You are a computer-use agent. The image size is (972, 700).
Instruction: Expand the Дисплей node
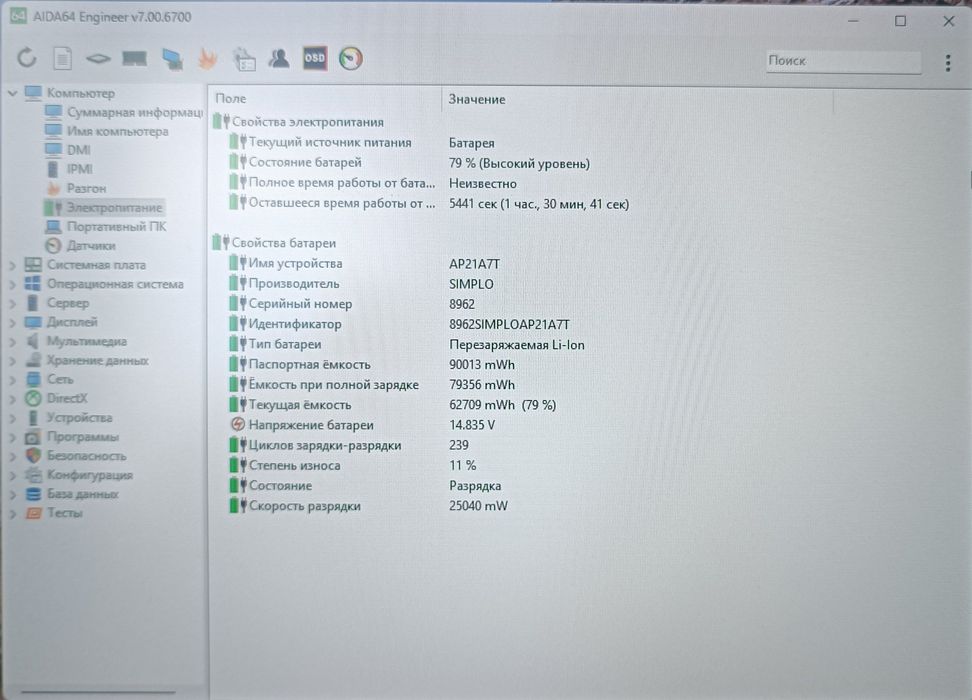[12, 322]
